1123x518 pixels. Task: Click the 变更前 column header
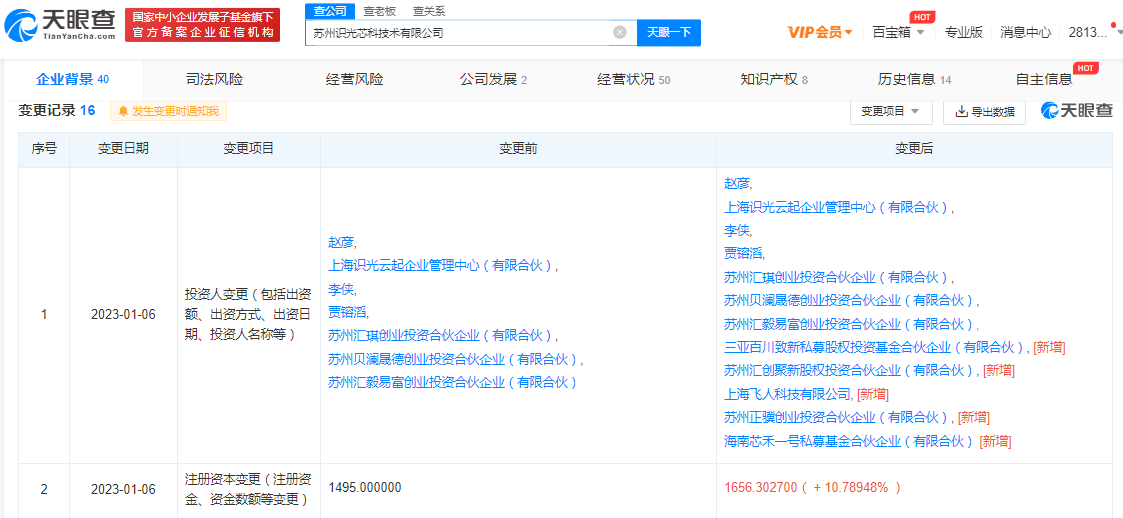click(x=518, y=148)
